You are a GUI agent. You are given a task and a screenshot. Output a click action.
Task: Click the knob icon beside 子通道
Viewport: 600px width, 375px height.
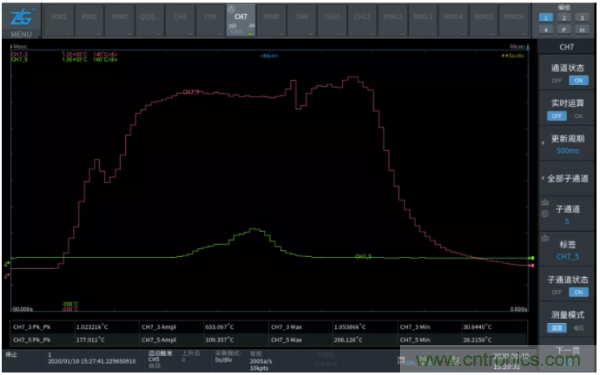click(x=545, y=214)
